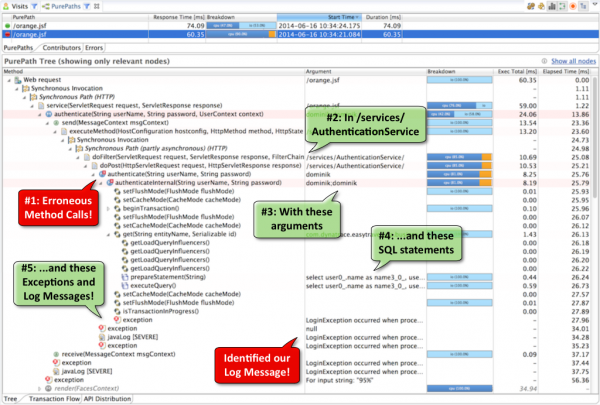Screen dimensions: 600x405
Task: Sort by Response Time [ms] column header
Action: tap(177, 17)
